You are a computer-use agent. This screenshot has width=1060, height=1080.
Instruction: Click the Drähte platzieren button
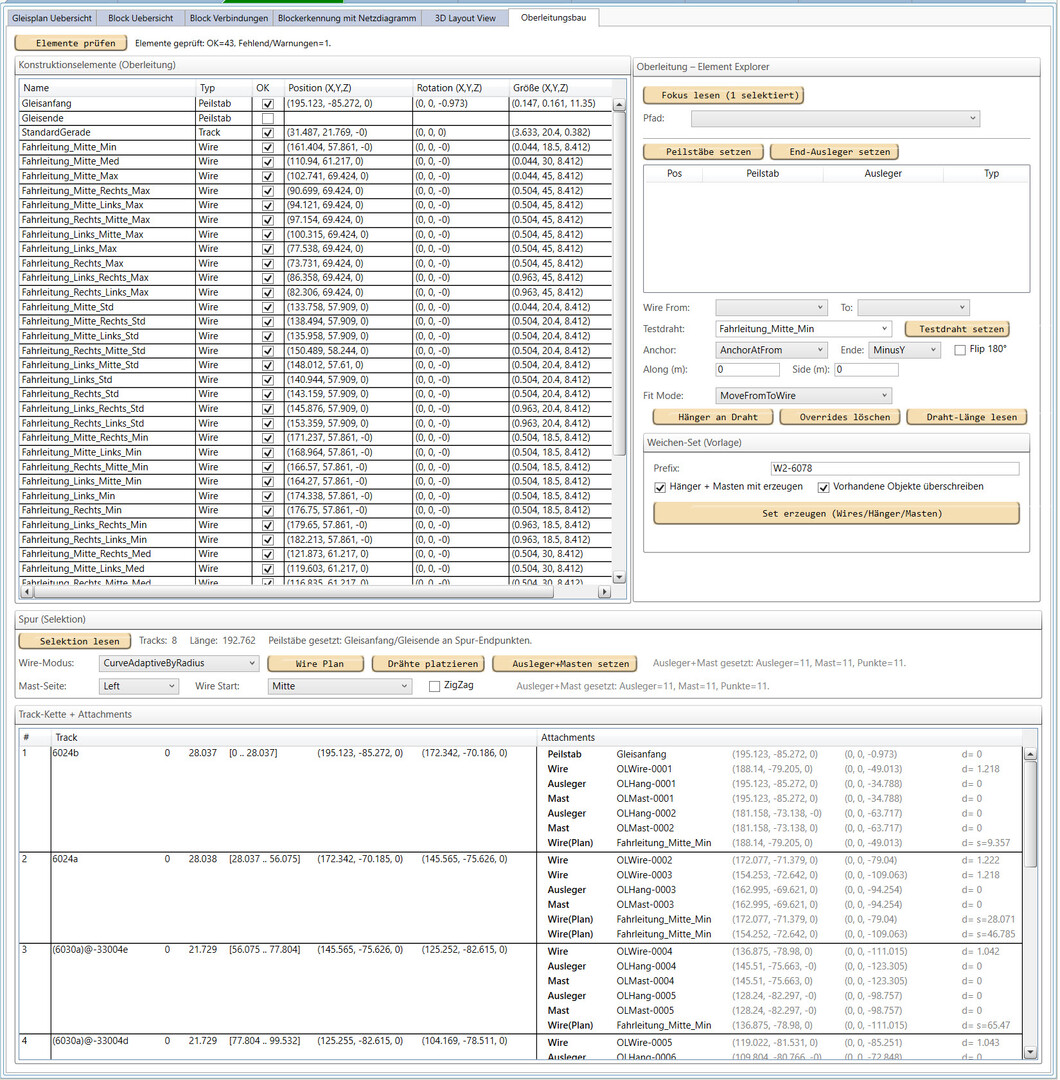point(428,664)
